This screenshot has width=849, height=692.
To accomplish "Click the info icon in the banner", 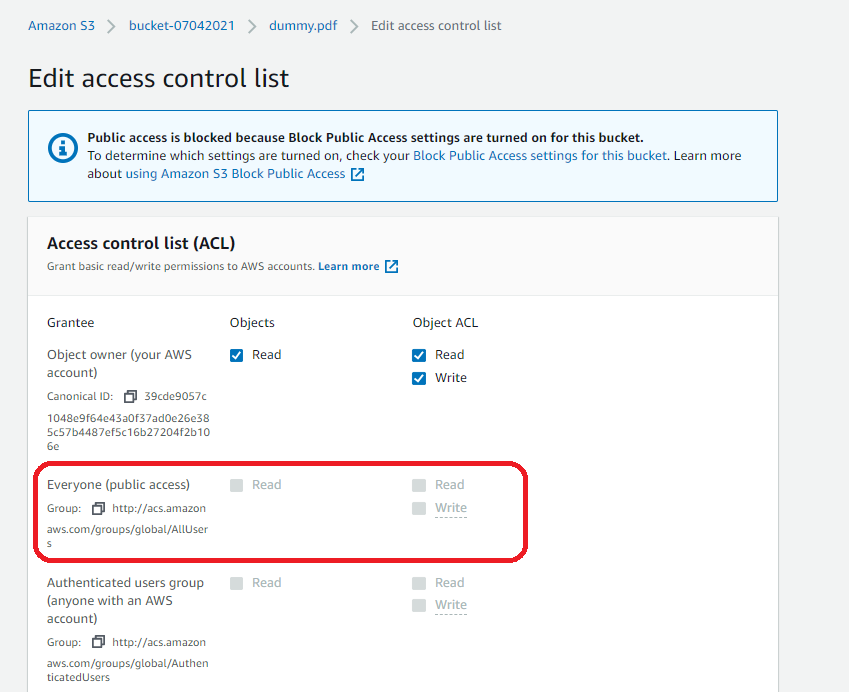I will pos(63,146).
